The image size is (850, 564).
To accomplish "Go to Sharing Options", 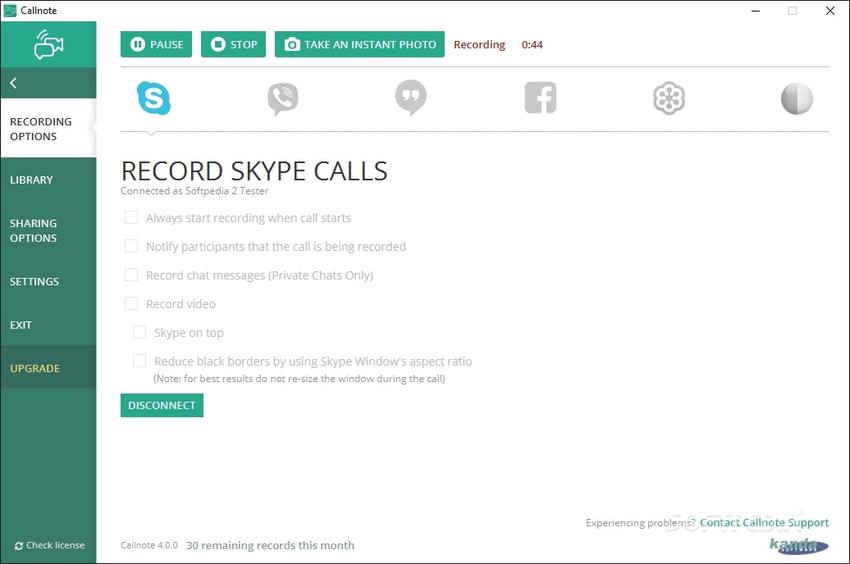I will pos(48,230).
